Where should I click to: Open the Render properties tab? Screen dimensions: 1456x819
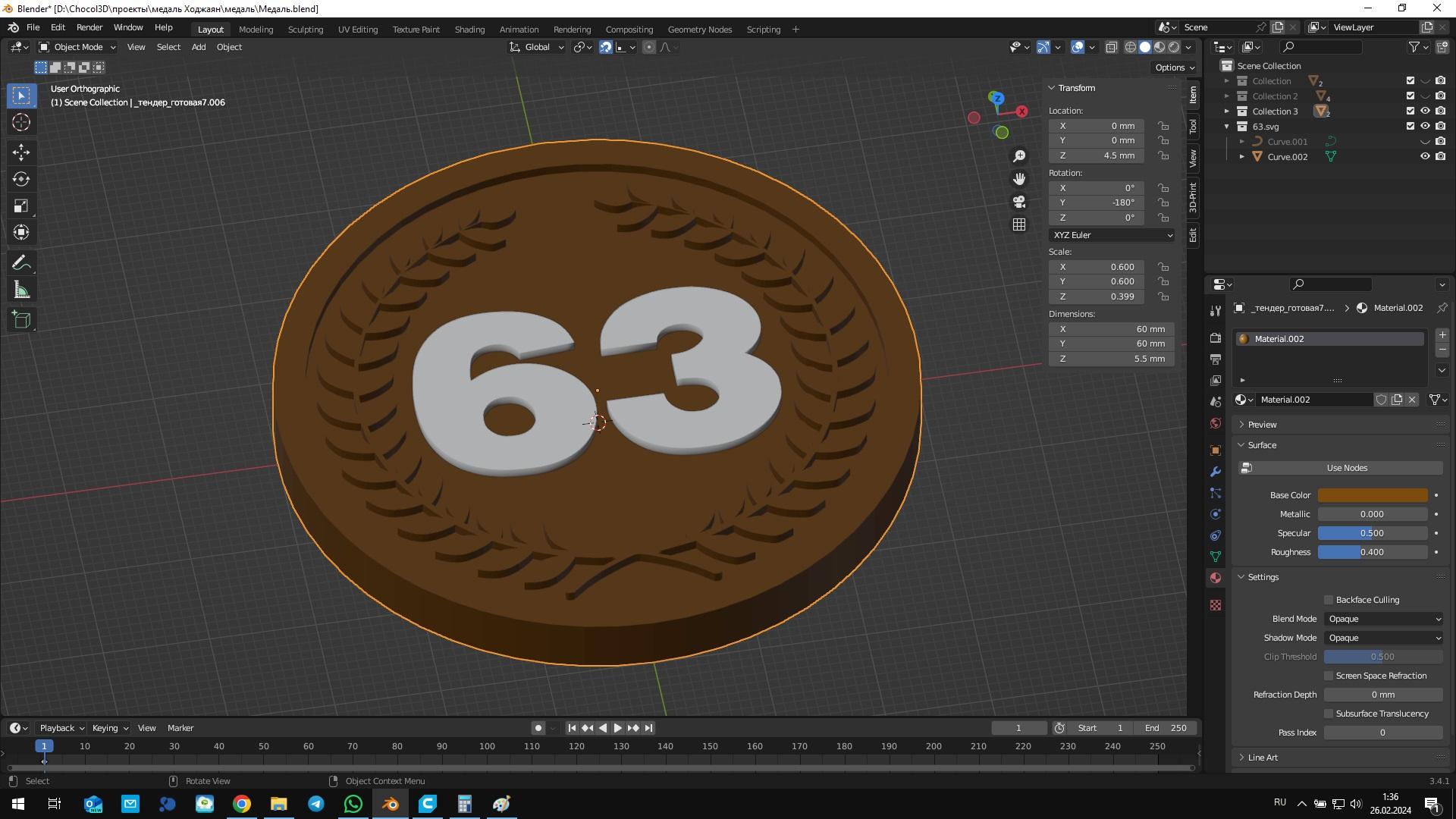pyautogui.click(x=1216, y=338)
